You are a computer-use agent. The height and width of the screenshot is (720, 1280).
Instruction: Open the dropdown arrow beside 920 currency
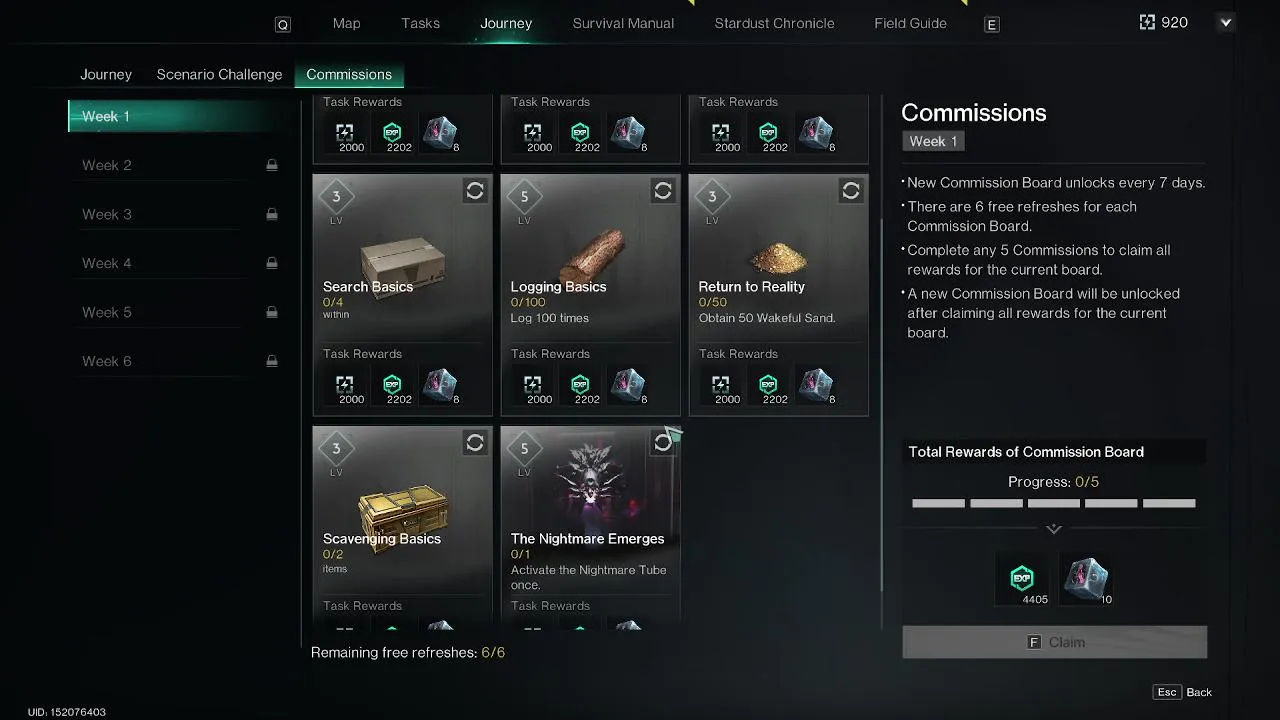[1226, 23]
